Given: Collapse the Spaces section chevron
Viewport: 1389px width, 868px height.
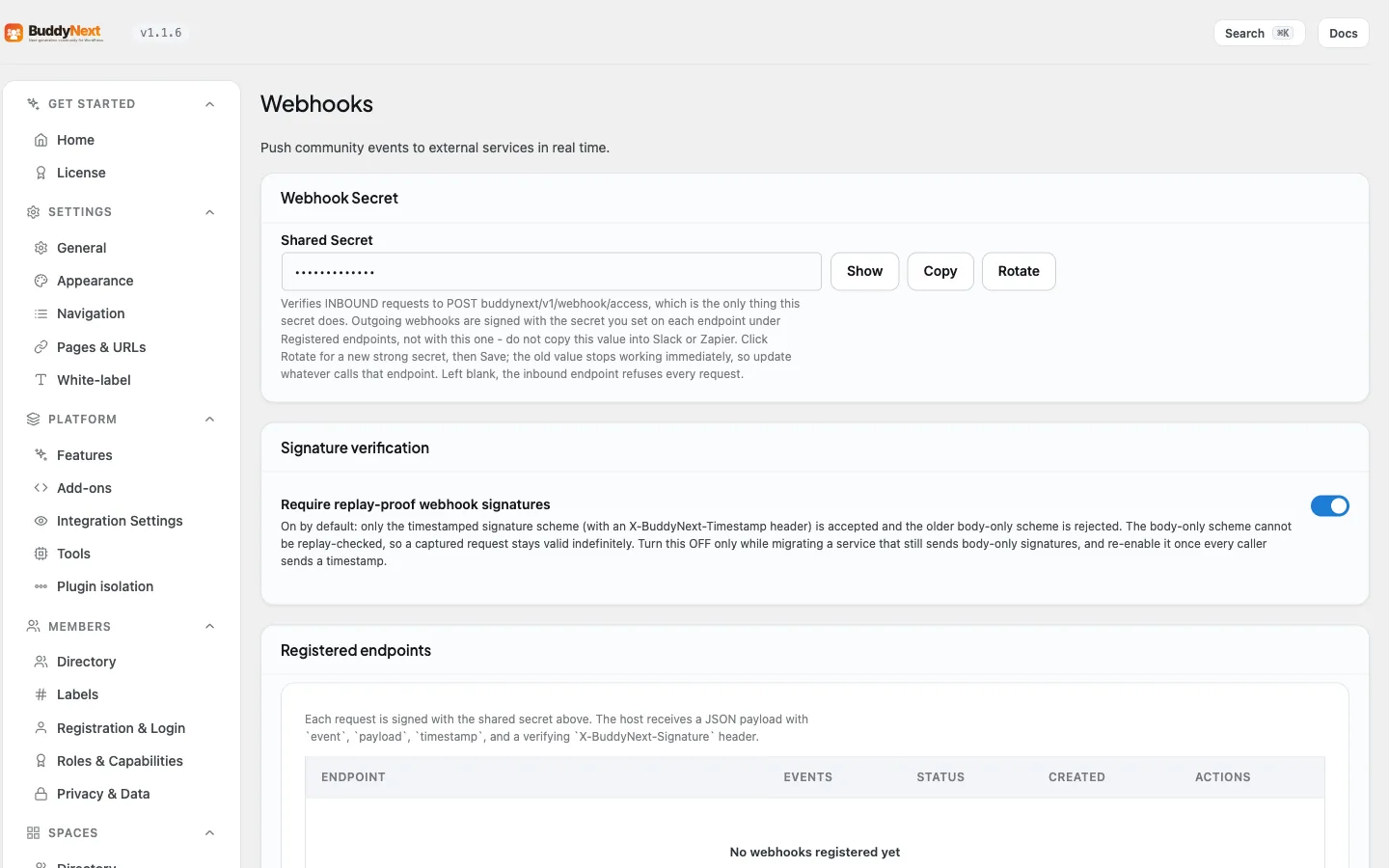Looking at the screenshot, I should 210,833.
